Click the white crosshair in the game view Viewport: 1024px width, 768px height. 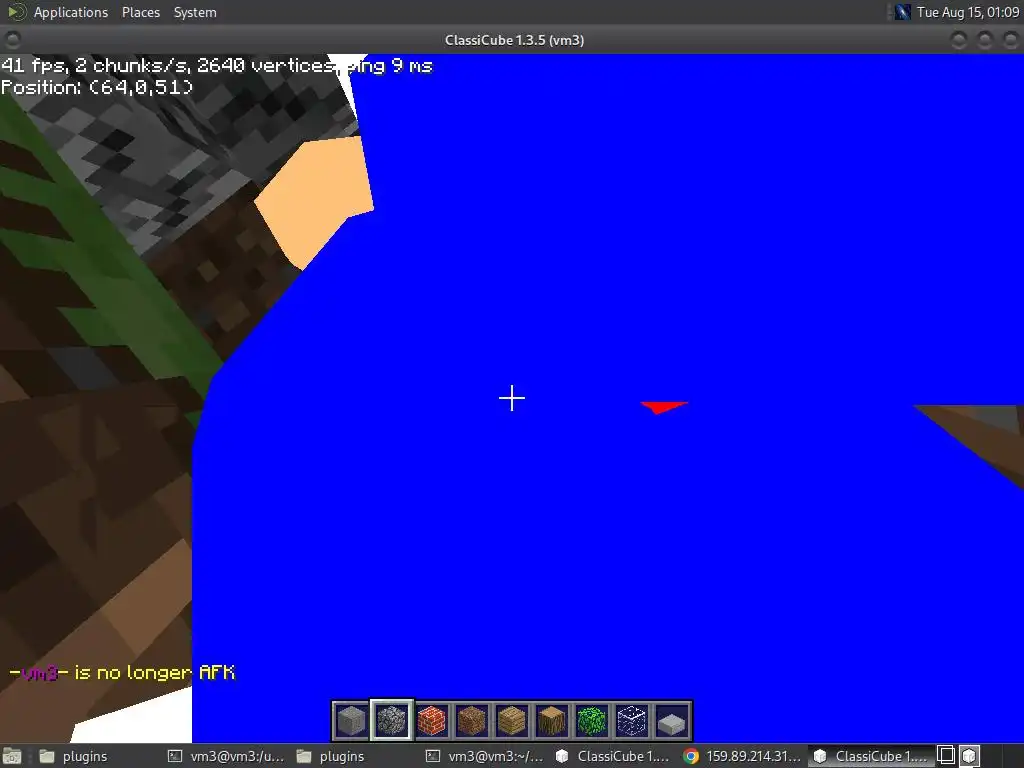(x=512, y=398)
